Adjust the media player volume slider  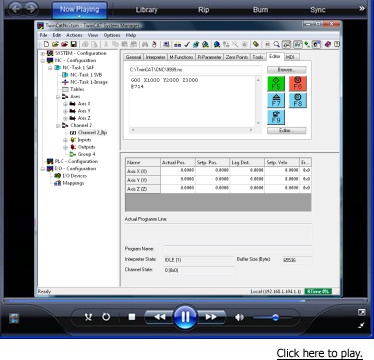click(x=272, y=317)
